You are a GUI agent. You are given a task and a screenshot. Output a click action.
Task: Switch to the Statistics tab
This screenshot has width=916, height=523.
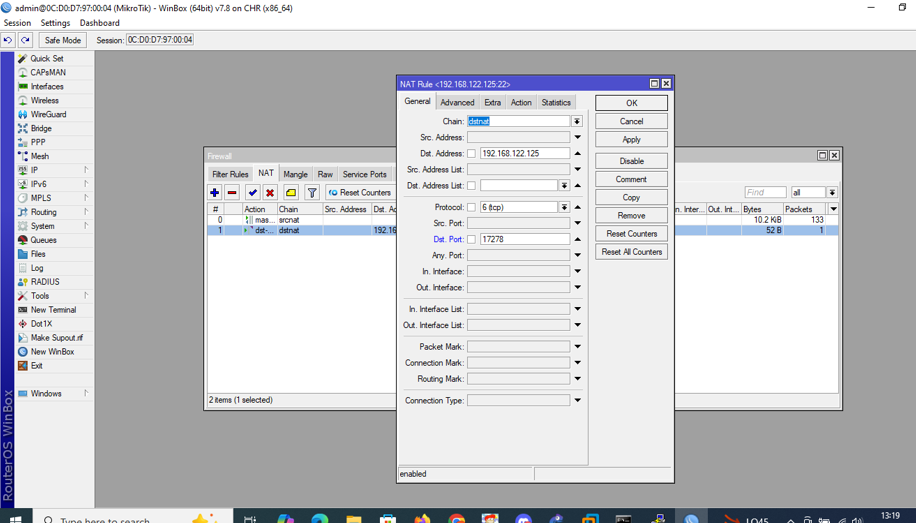(556, 102)
